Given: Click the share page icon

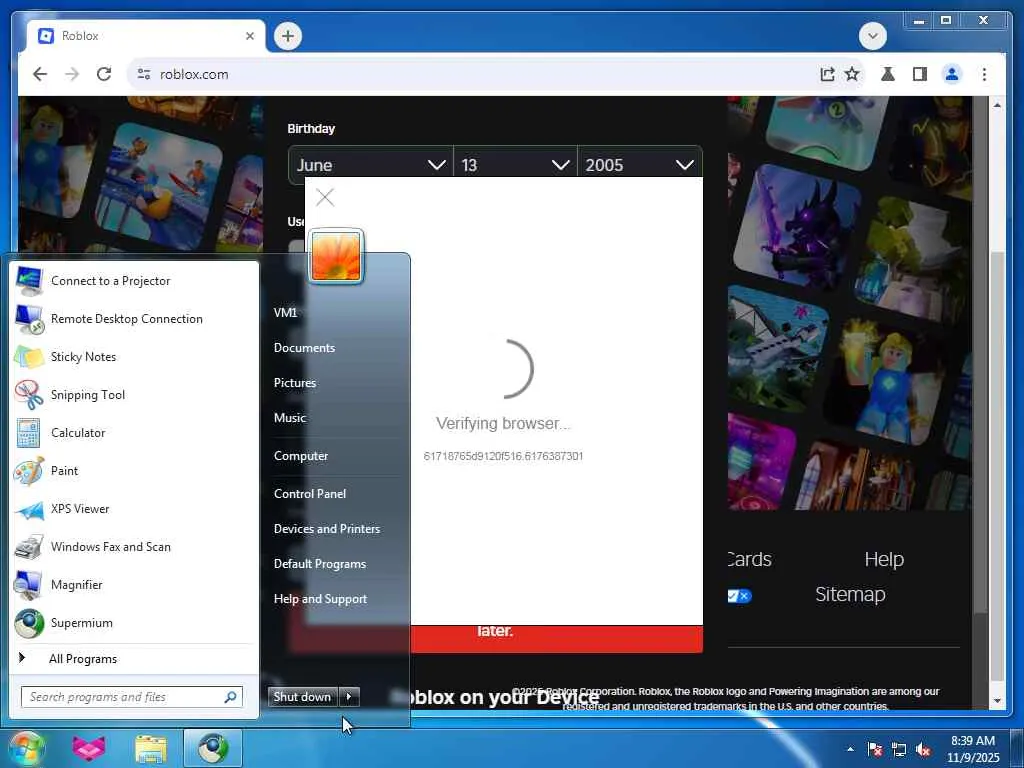Looking at the screenshot, I should coord(827,74).
